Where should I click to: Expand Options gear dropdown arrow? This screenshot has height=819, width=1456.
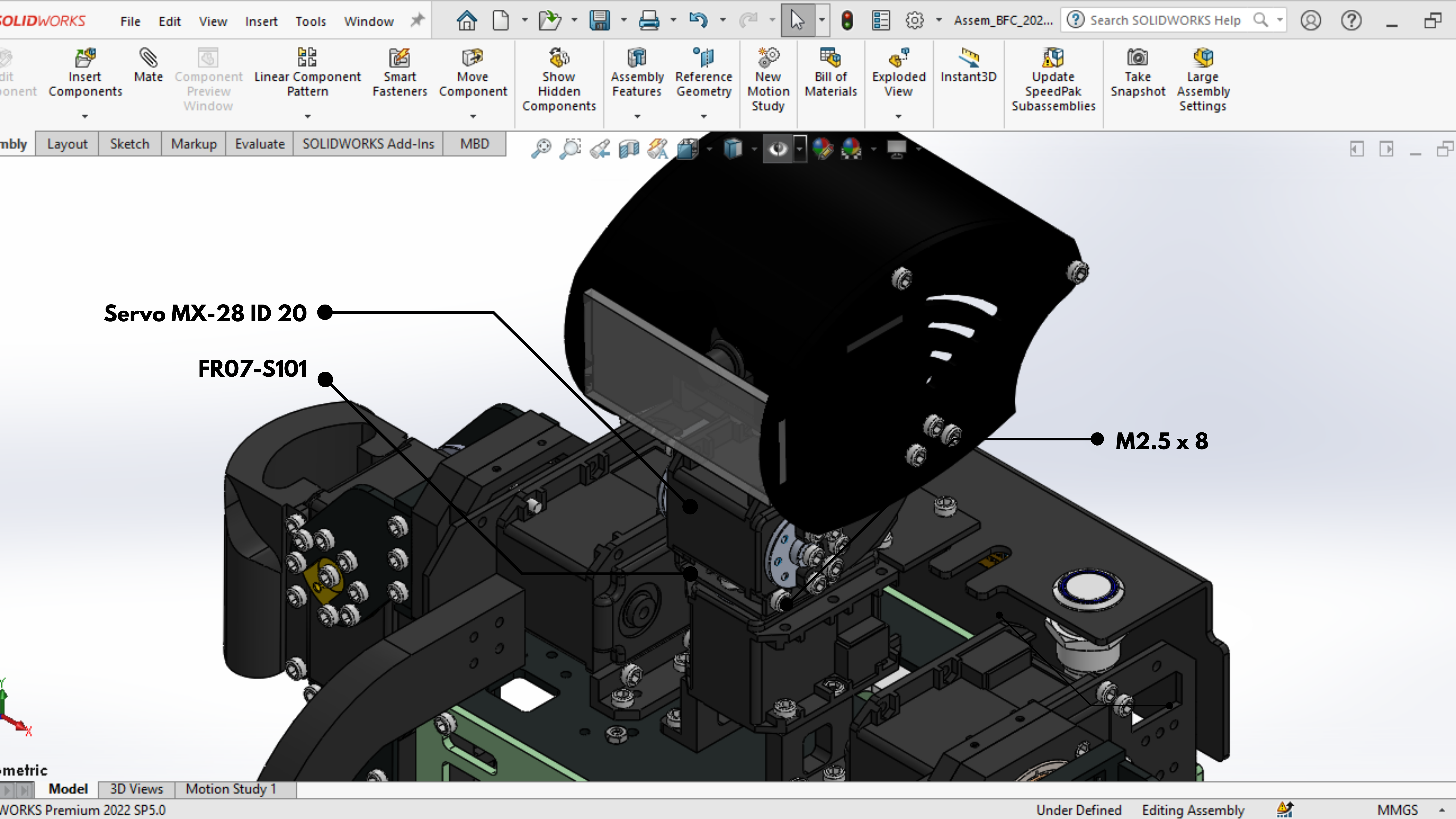(939, 20)
